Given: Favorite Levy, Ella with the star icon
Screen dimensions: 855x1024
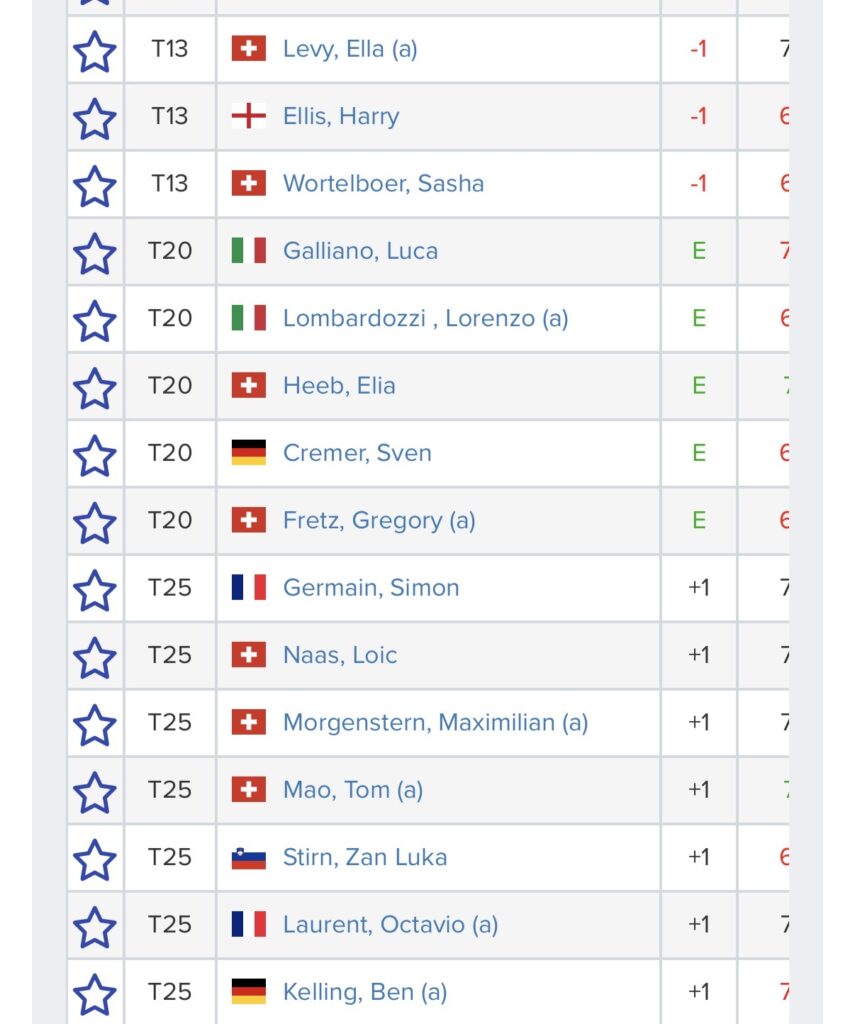Looking at the screenshot, I should coord(95,51).
